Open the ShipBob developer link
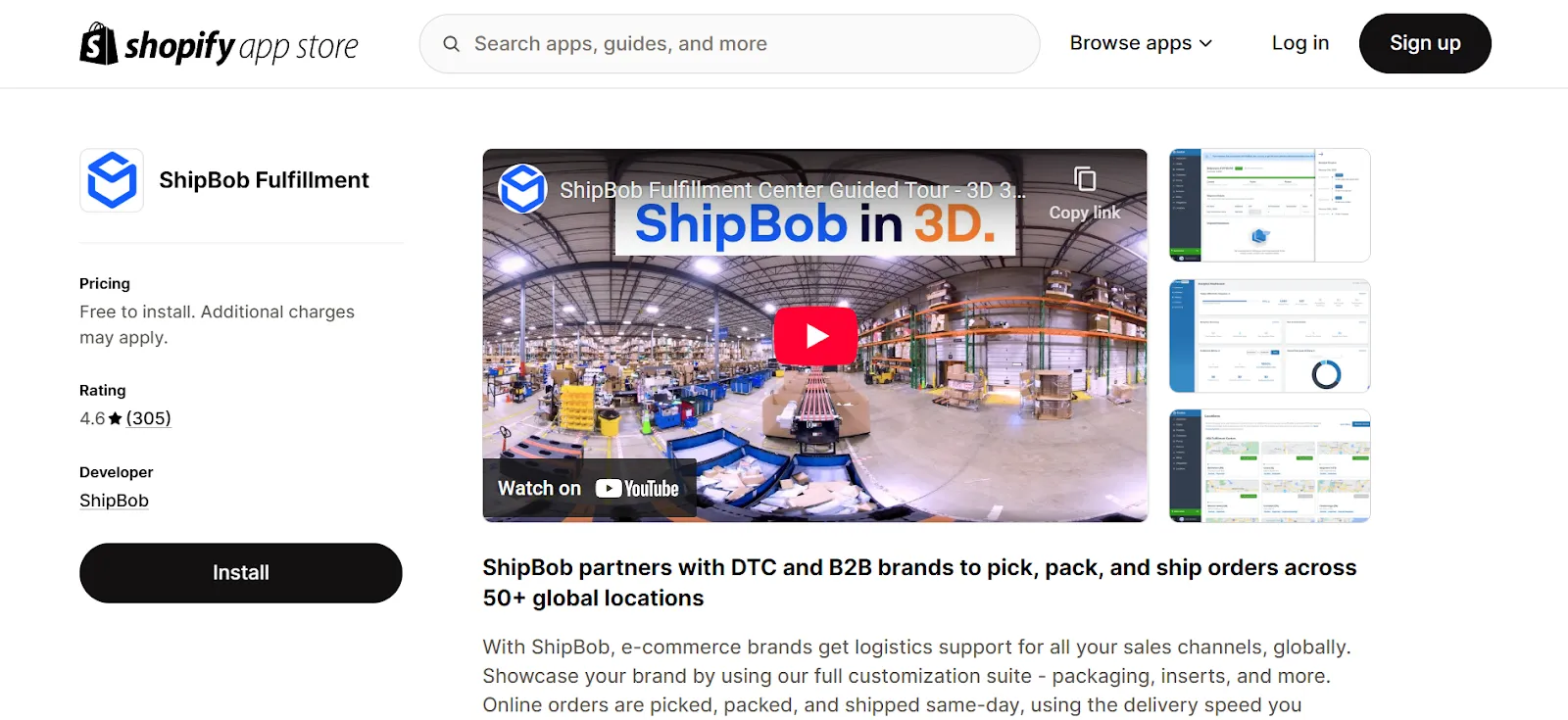Viewport: 1568px width, 720px height. (x=114, y=501)
